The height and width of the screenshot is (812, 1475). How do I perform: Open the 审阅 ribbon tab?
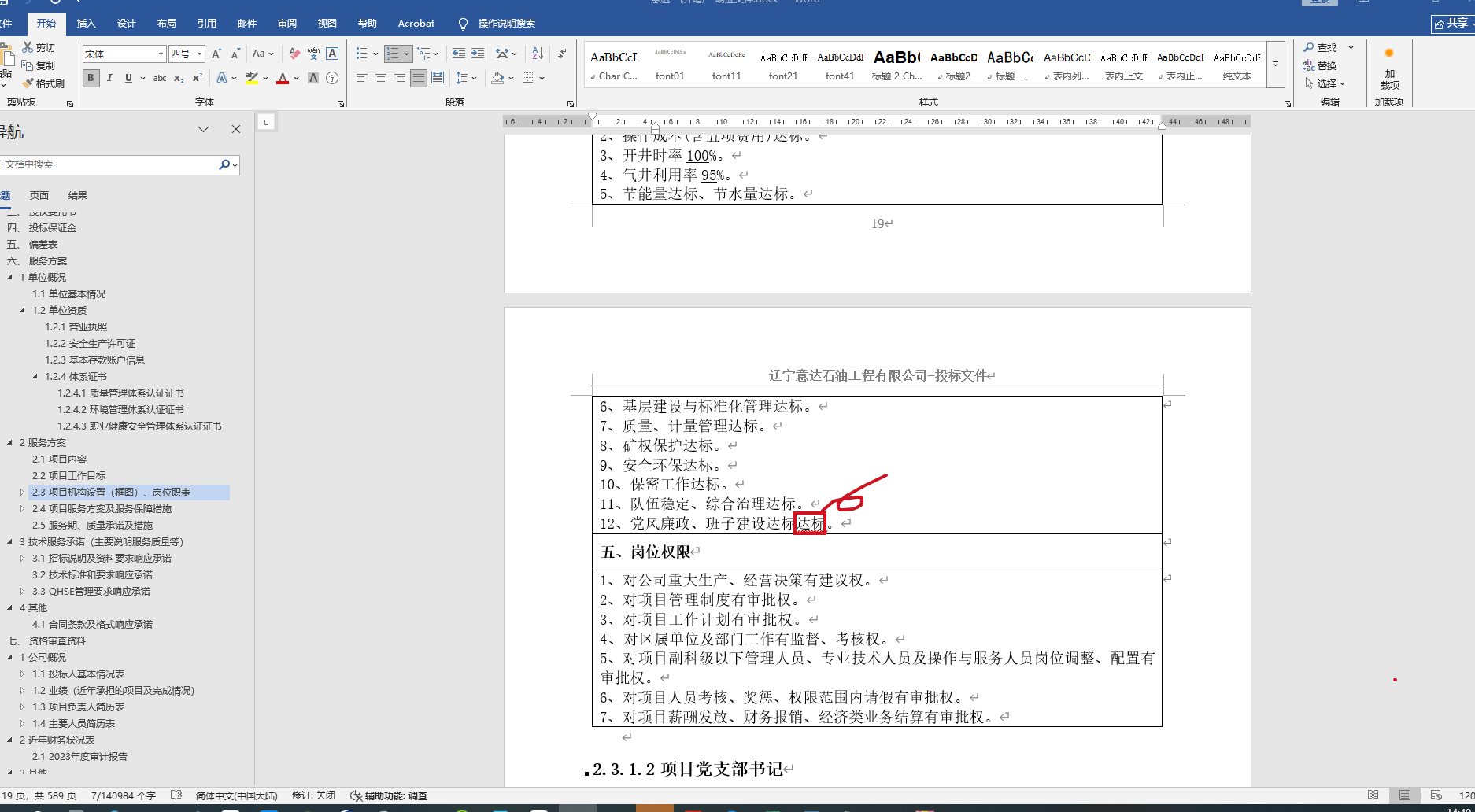pyautogui.click(x=286, y=24)
